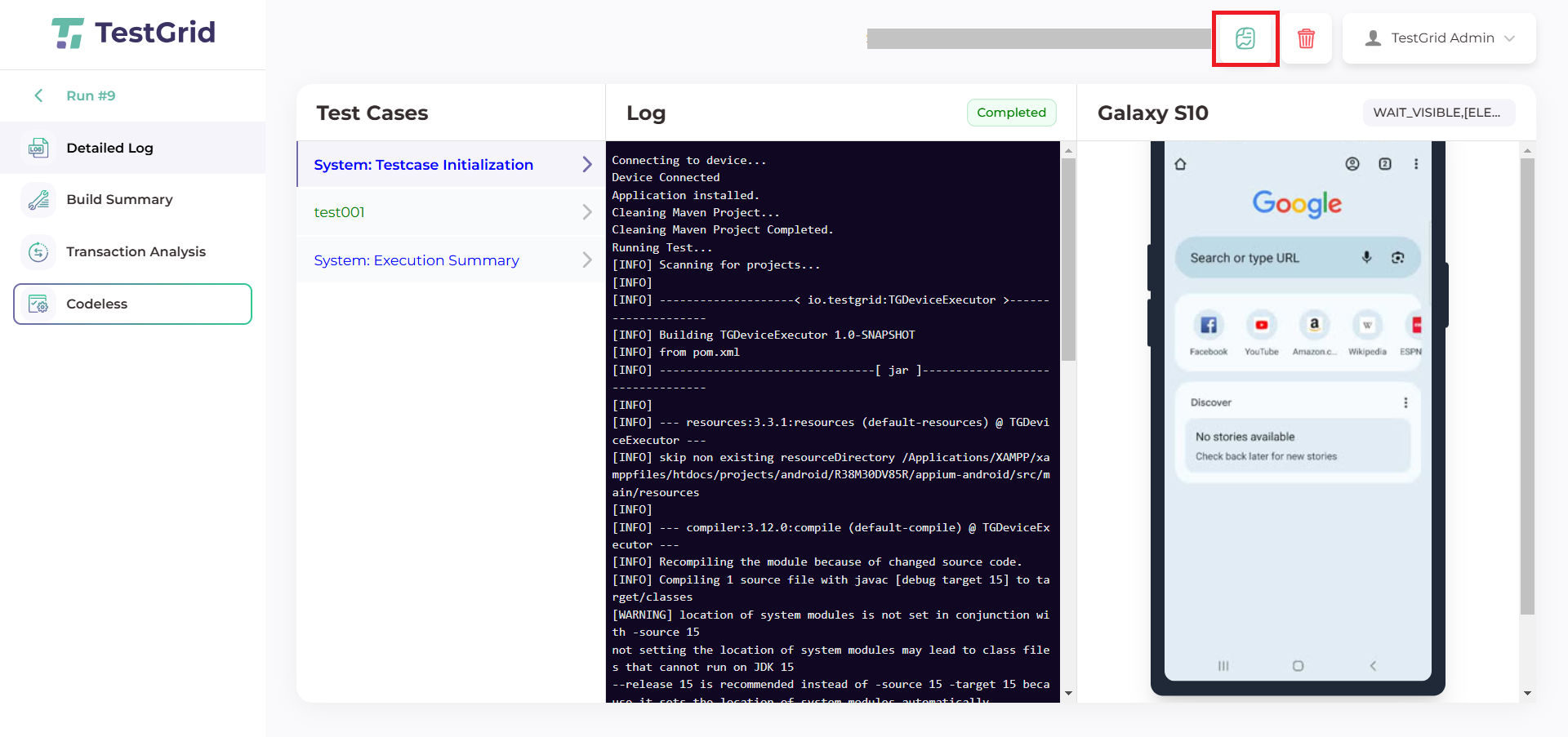This screenshot has height=737, width=1568.
Task: Click the green report icon in header
Action: (x=1245, y=38)
